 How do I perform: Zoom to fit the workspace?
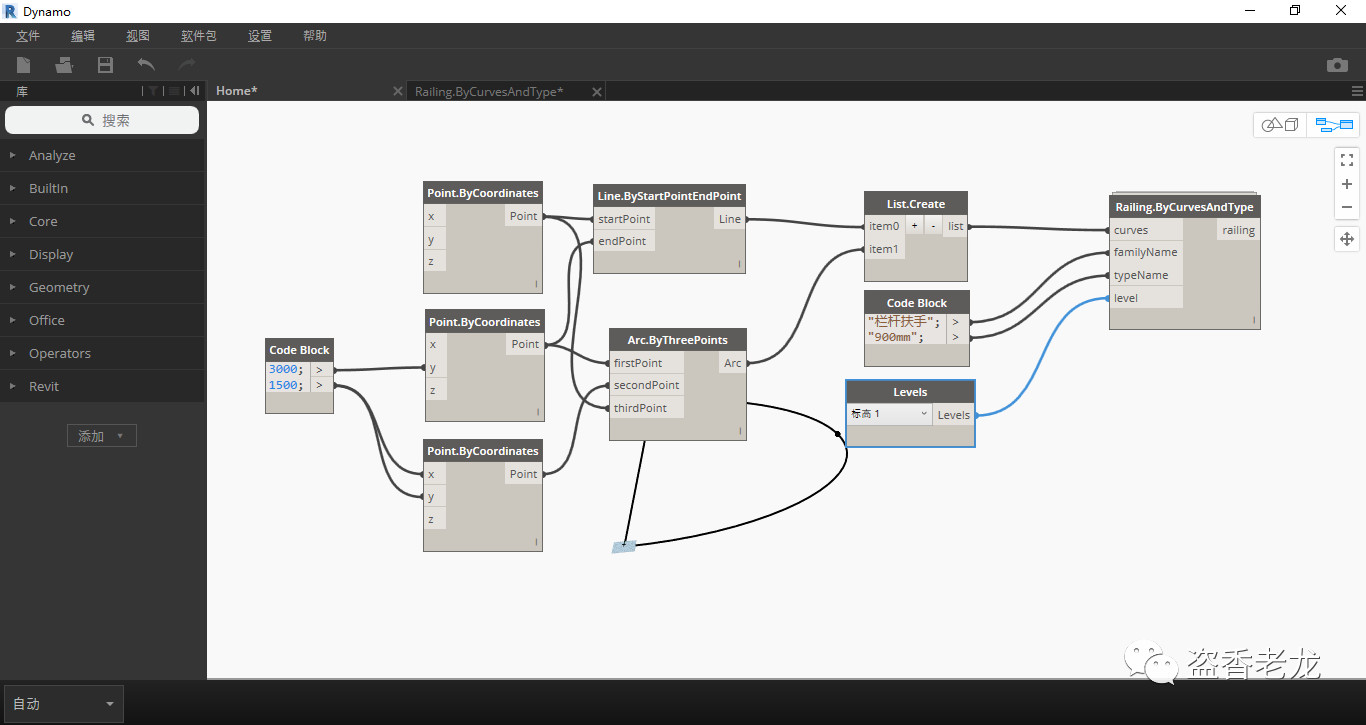pyautogui.click(x=1347, y=160)
